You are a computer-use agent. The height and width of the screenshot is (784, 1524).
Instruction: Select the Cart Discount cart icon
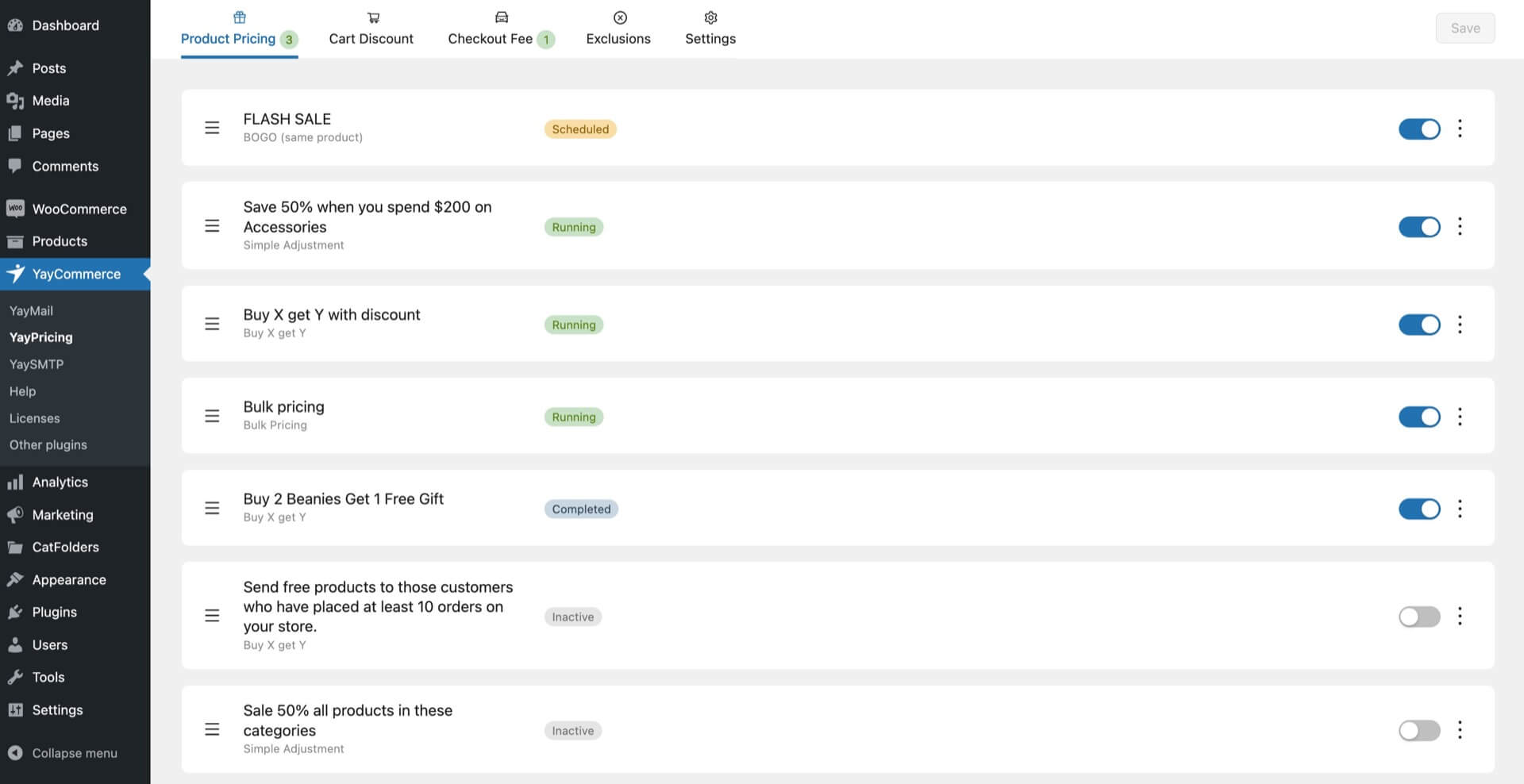[x=371, y=17]
